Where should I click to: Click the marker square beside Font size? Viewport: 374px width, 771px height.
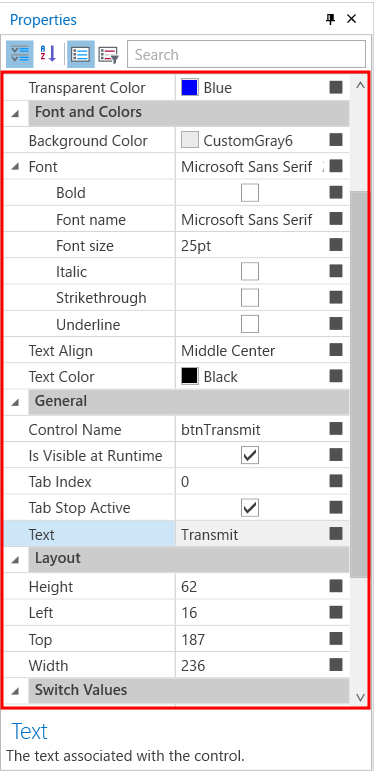pyautogui.click(x=336, y=244)
